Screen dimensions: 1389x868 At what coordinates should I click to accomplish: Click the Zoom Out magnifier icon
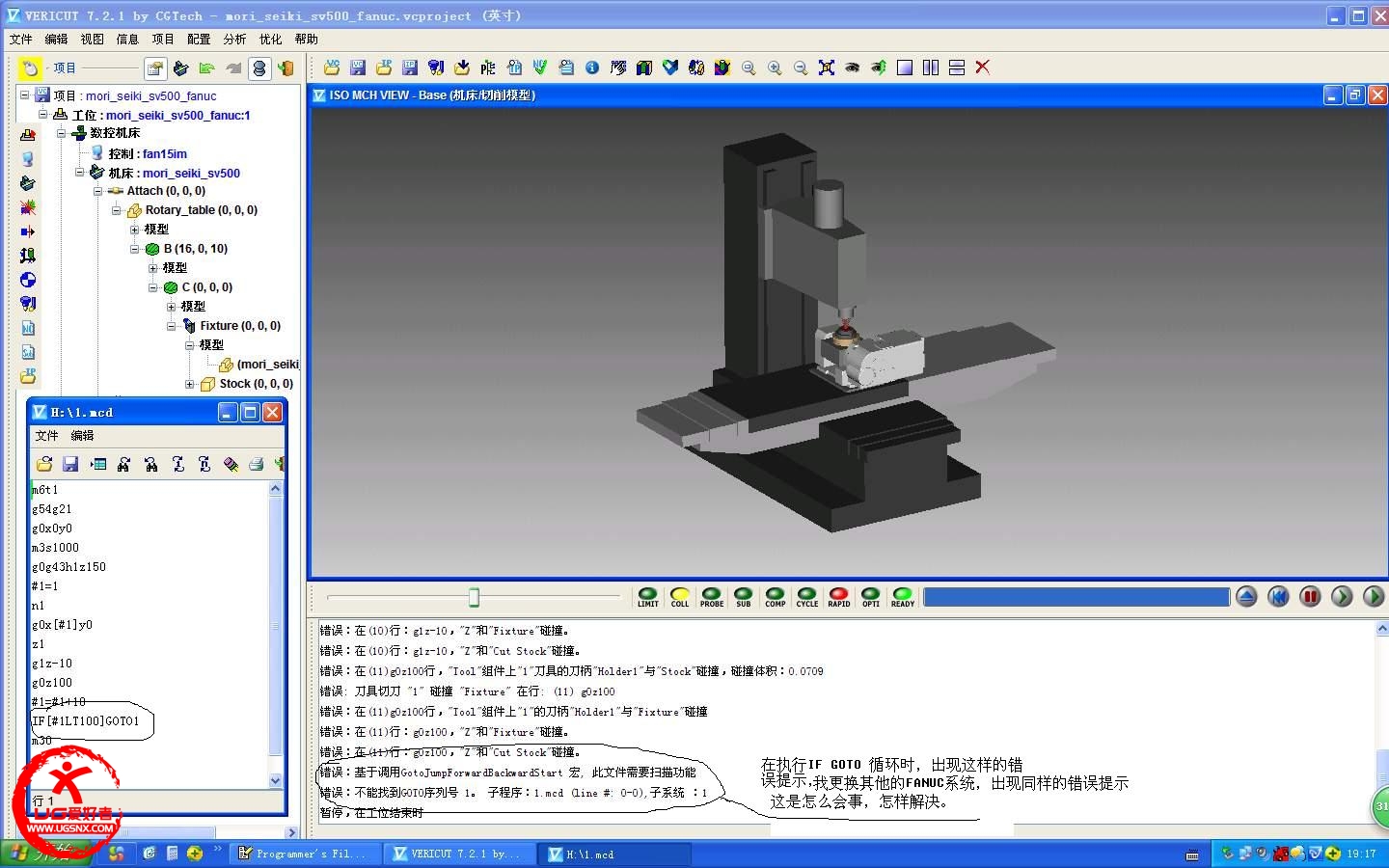tap(801, 68)
